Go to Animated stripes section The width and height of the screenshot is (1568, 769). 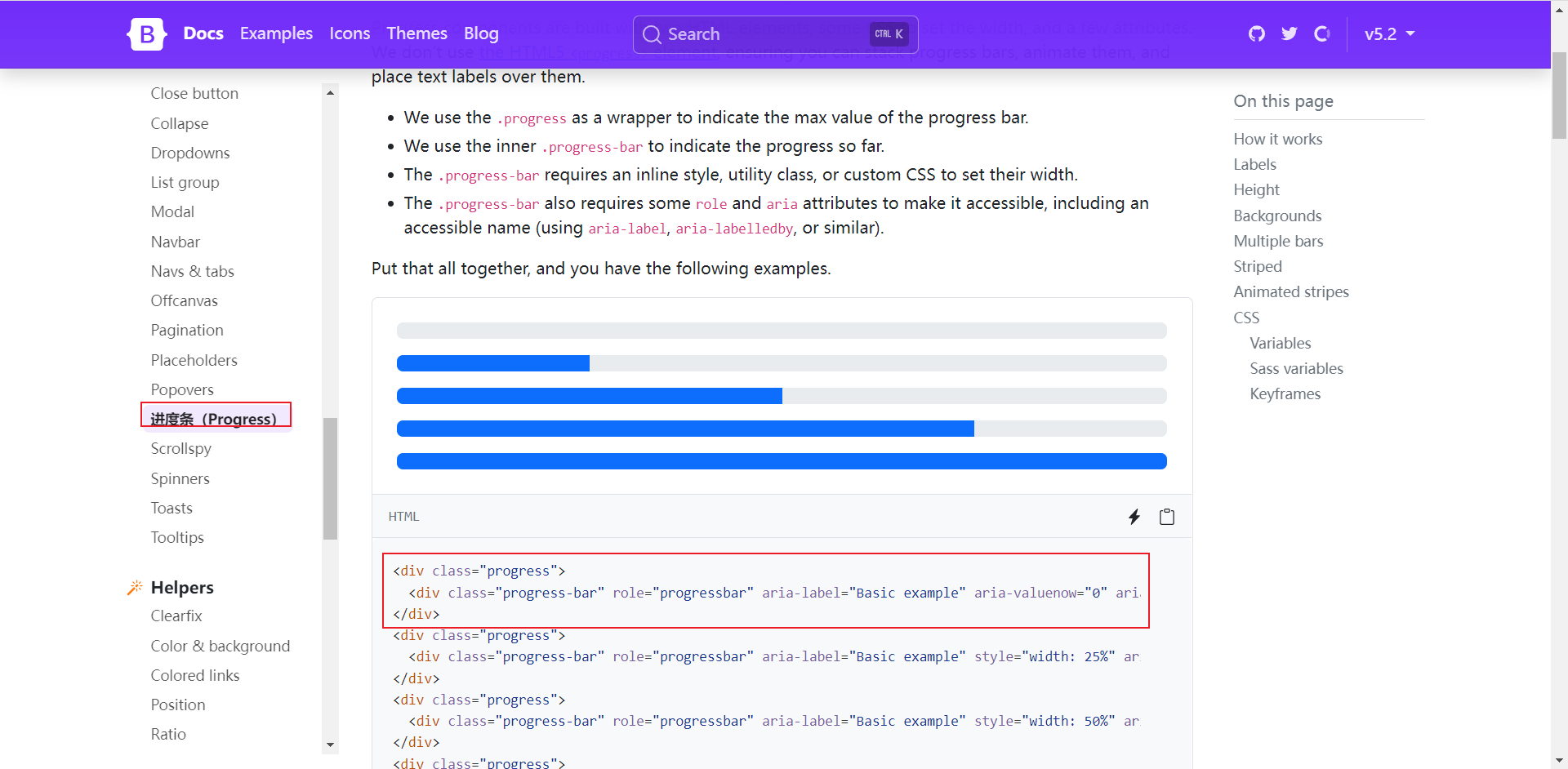(1291, 291)
